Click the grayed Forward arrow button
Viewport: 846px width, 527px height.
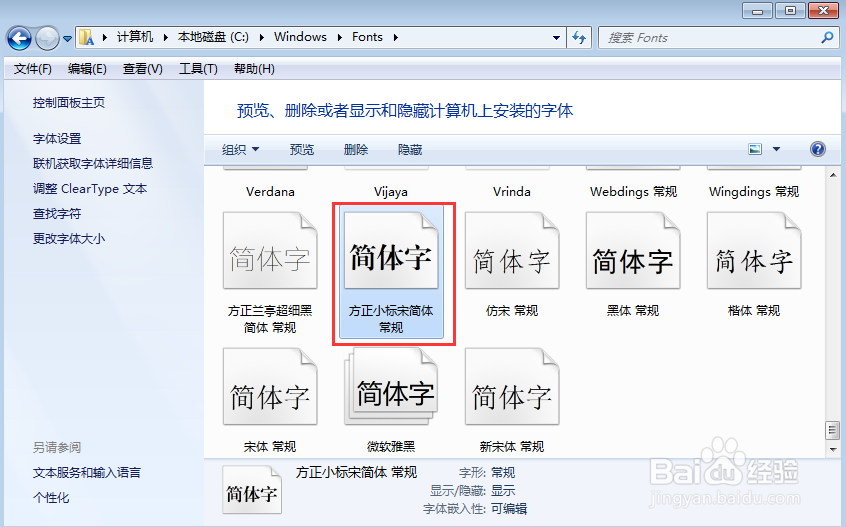click(47, 38)
